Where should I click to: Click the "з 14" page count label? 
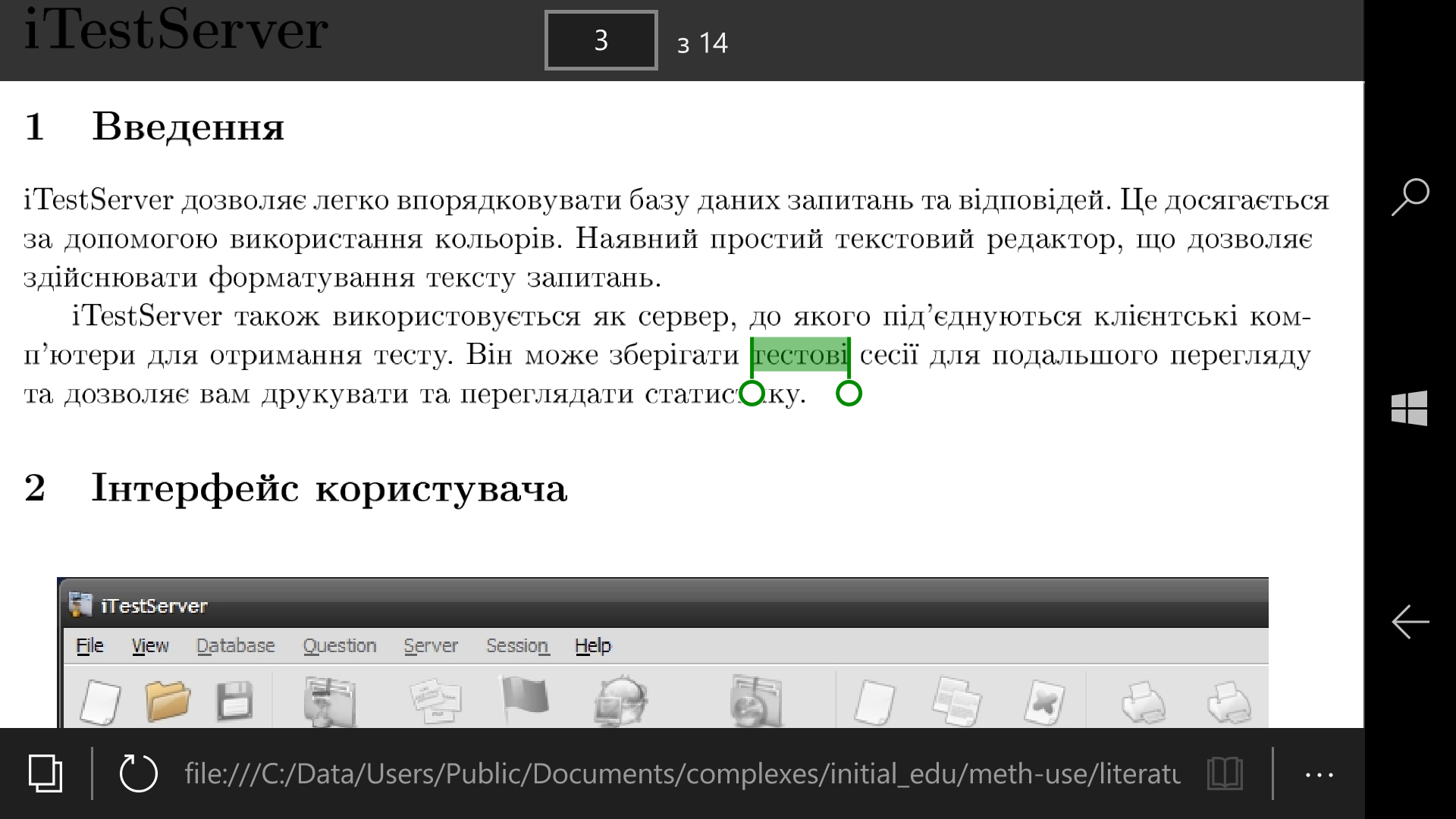[x=702, y=43]
